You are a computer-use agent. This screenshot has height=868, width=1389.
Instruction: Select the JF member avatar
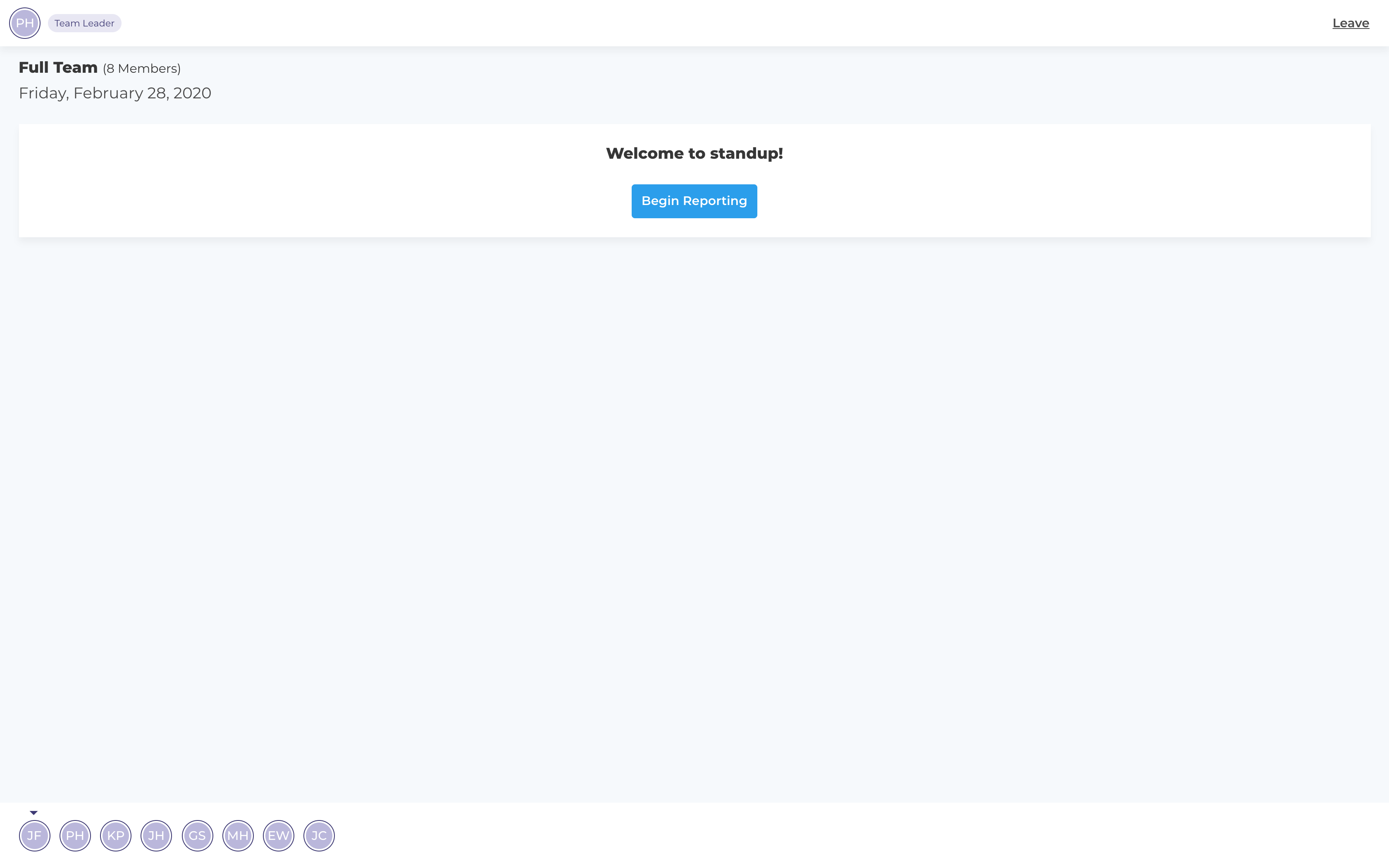tap(34, 835)
